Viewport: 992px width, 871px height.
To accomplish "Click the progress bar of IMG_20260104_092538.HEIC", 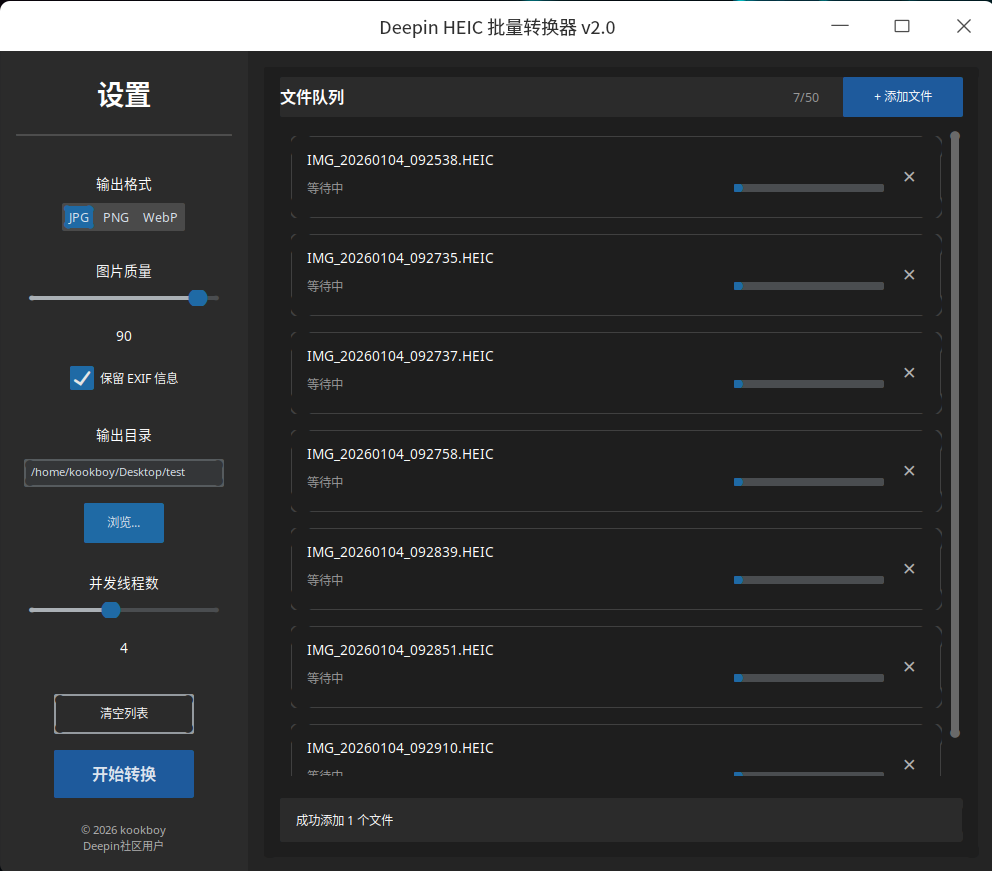I will point(809,188).
